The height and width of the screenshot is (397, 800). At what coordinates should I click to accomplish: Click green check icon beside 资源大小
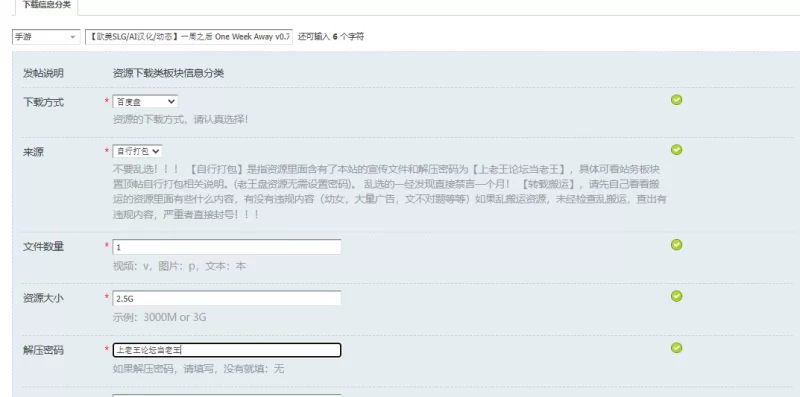(x=677, y=296)
